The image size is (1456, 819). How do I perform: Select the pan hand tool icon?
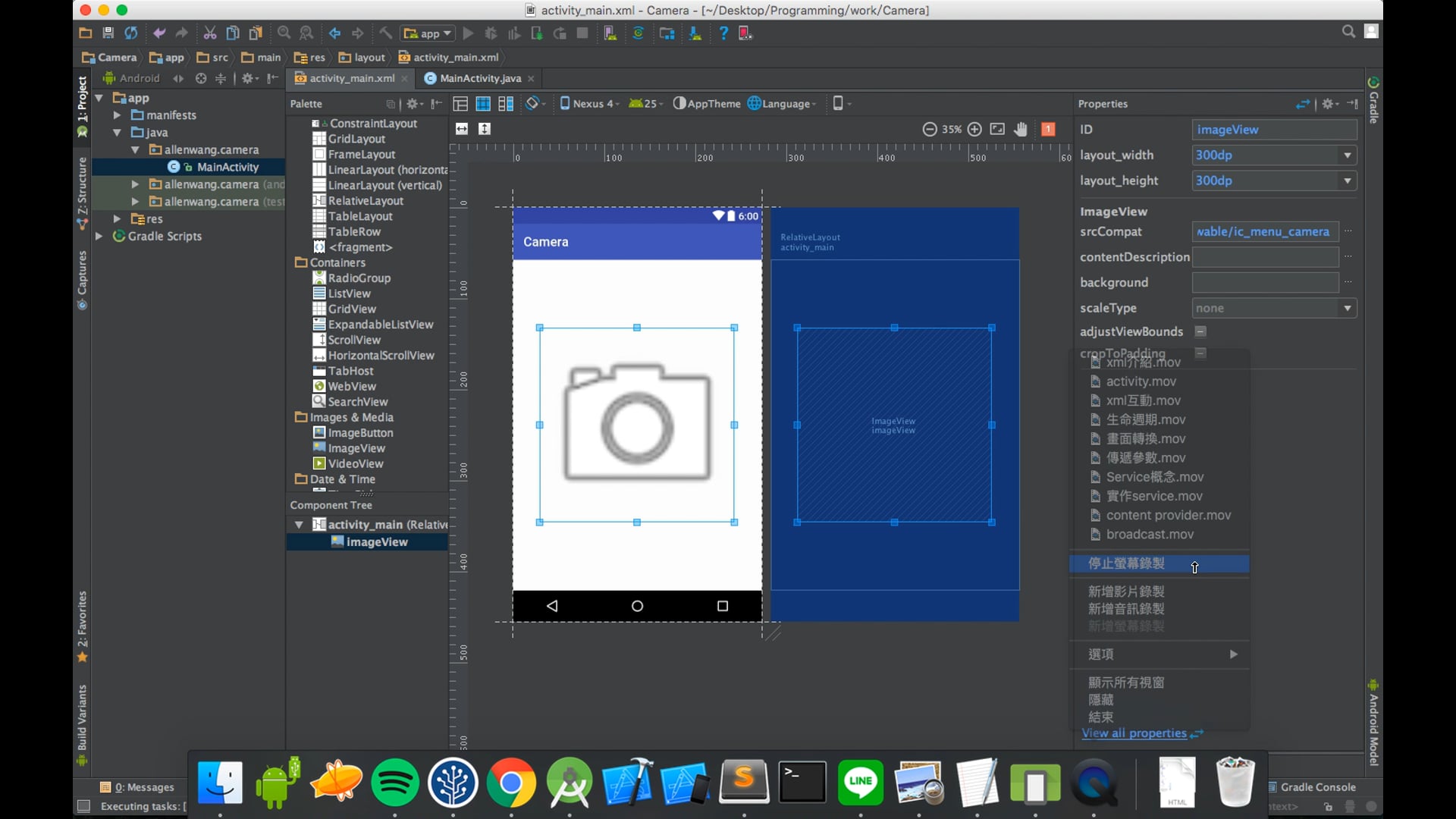[1021, 130]
